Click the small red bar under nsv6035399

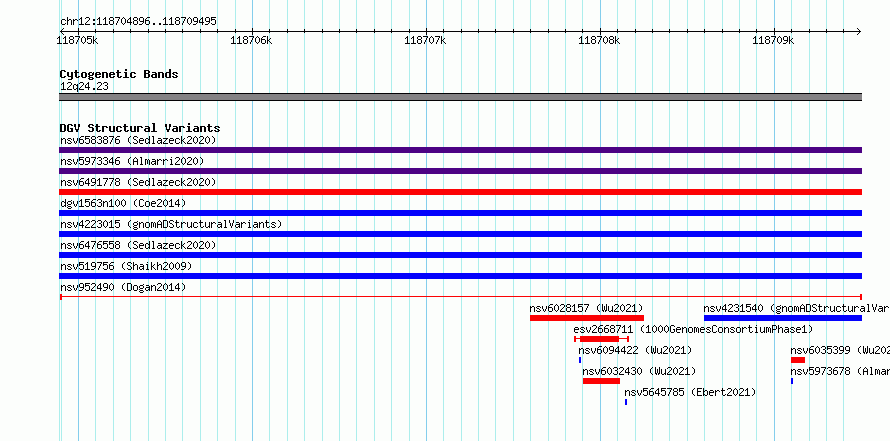coord(797,360)
